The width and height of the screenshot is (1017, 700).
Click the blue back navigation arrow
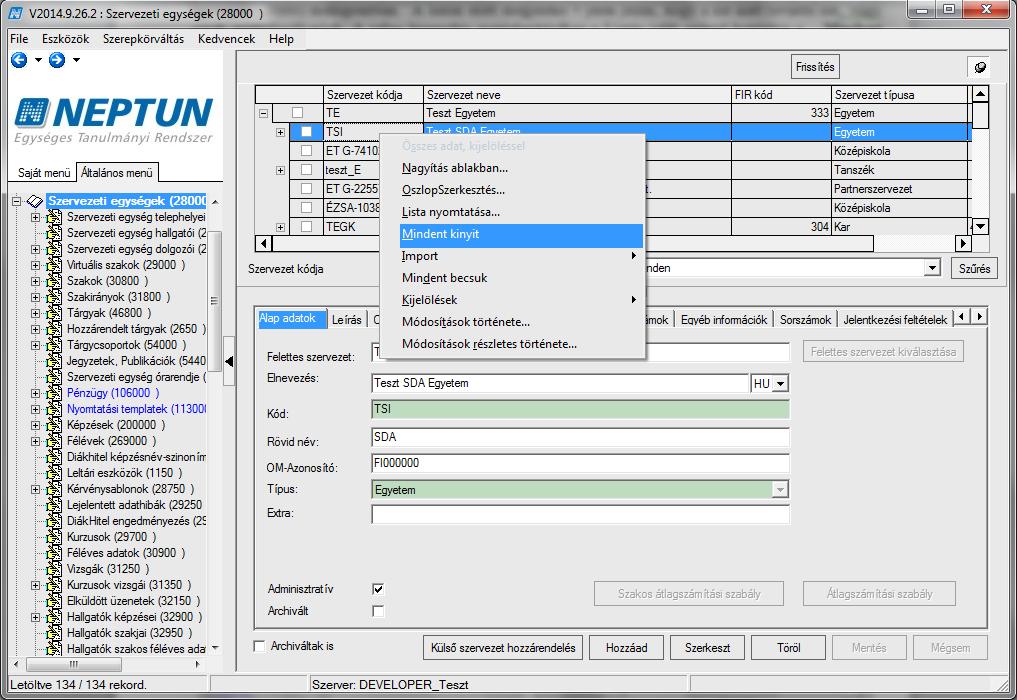[19, 60]
